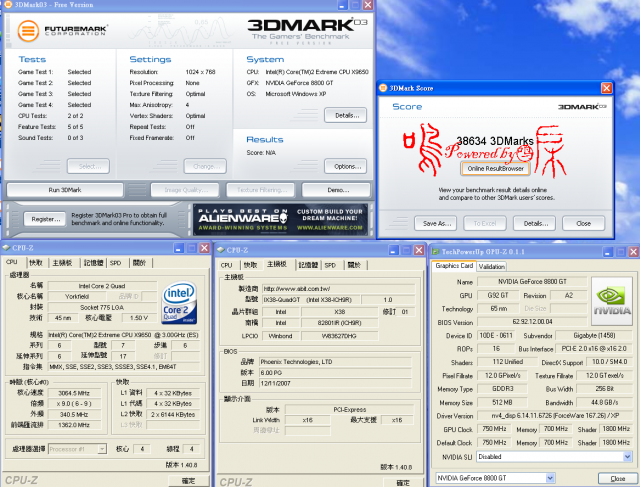Viewport: 640px width, 487px height.
Task: Click the 3DMark Score window title icon
Action: click(383, 88)
